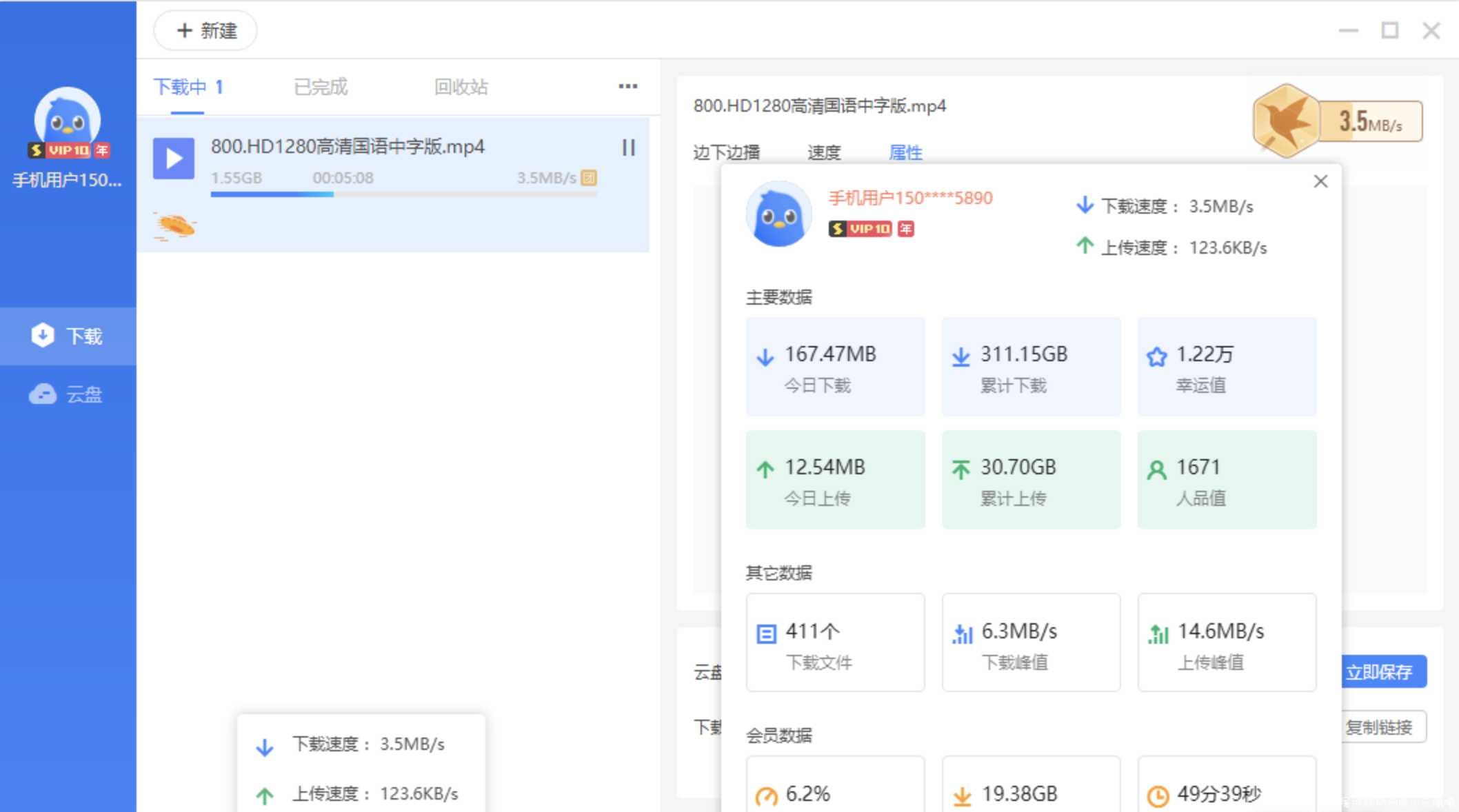
Task: Click the 下载峰值 6.3MB/s card
Action: click(x=1031, y=642)
